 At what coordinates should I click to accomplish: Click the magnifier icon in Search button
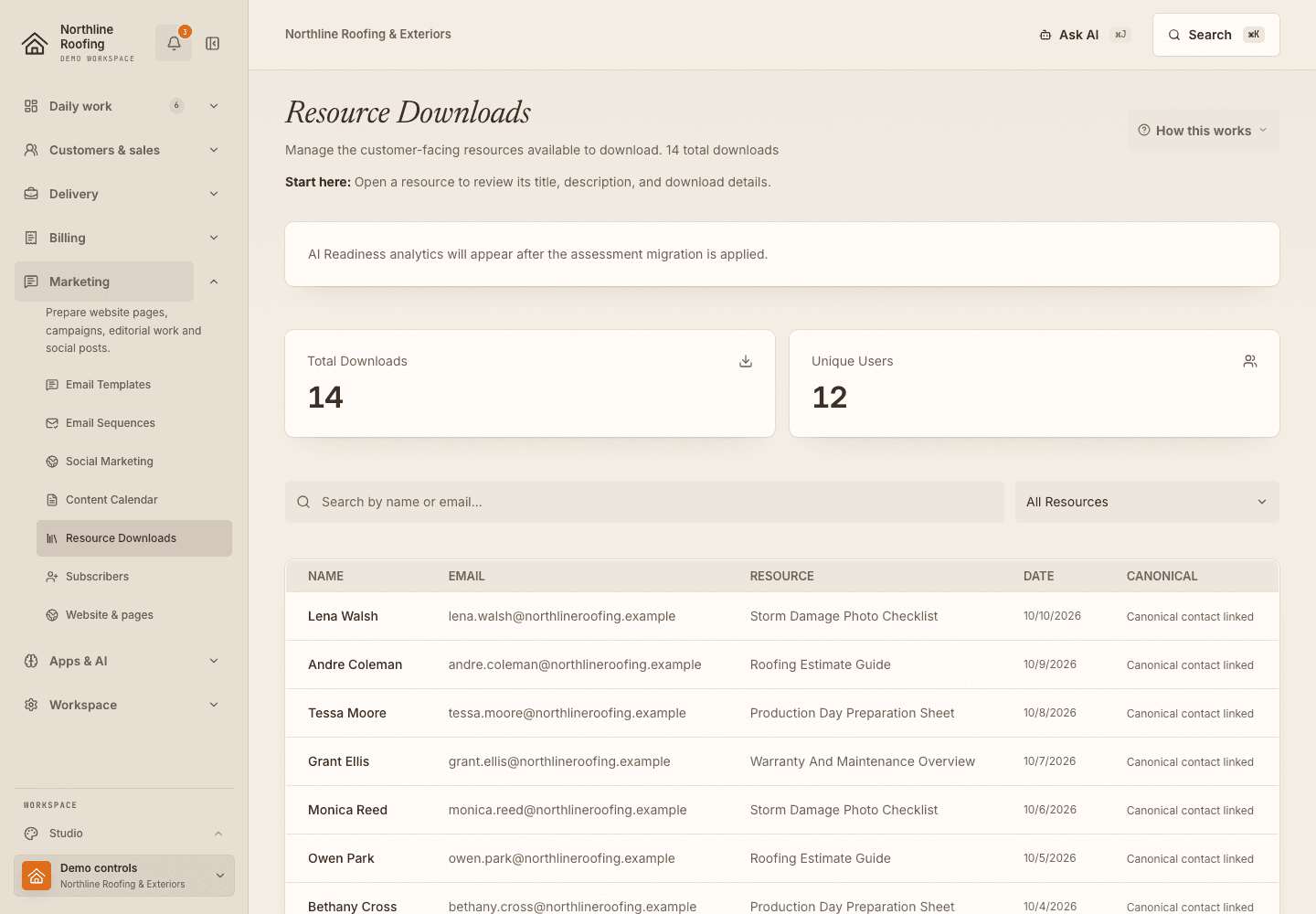(1174, 35)
